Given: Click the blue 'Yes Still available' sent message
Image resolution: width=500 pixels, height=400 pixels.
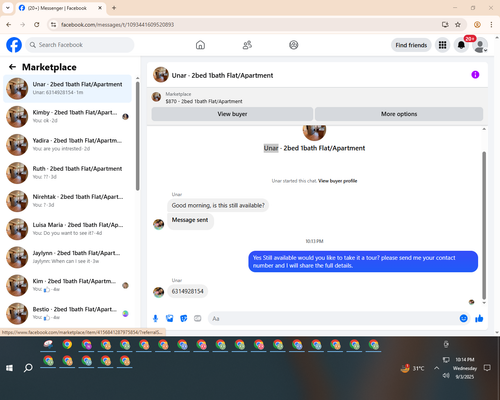Looking at the screenshot, I should point(363,262).
